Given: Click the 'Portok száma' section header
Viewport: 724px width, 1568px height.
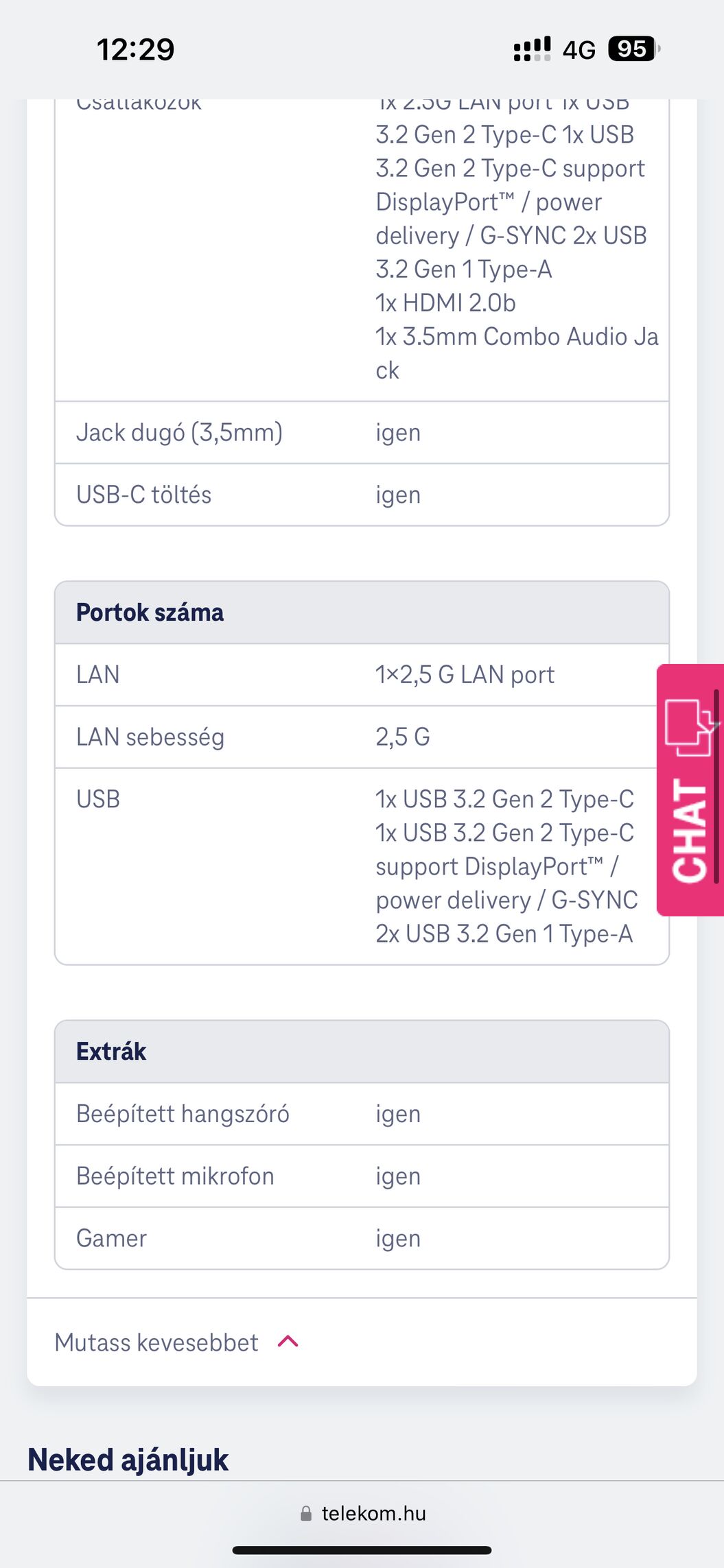Looking at the screenshot, I should 150,613.
